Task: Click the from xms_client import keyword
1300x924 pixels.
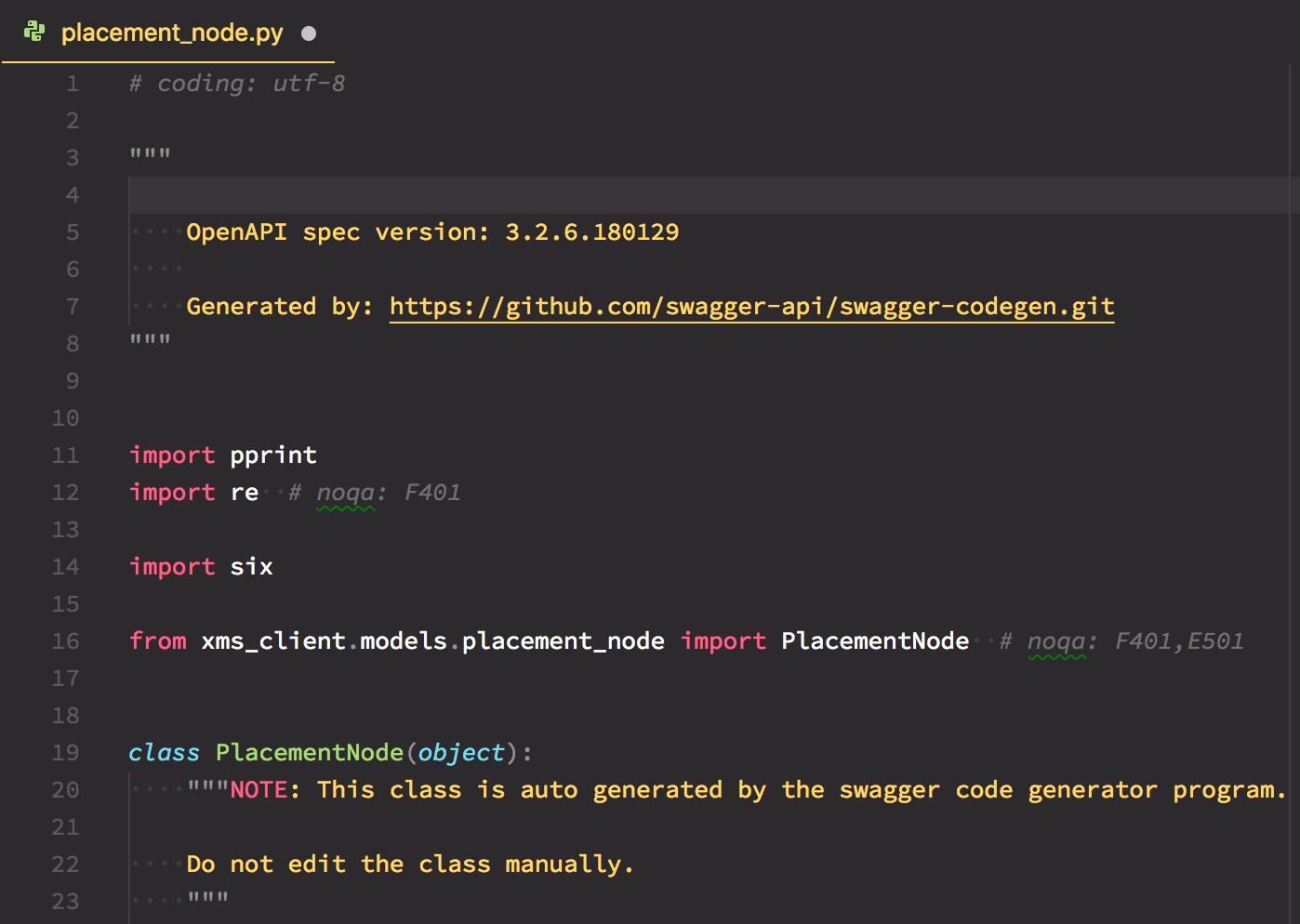Action: (x=158, y=640)
